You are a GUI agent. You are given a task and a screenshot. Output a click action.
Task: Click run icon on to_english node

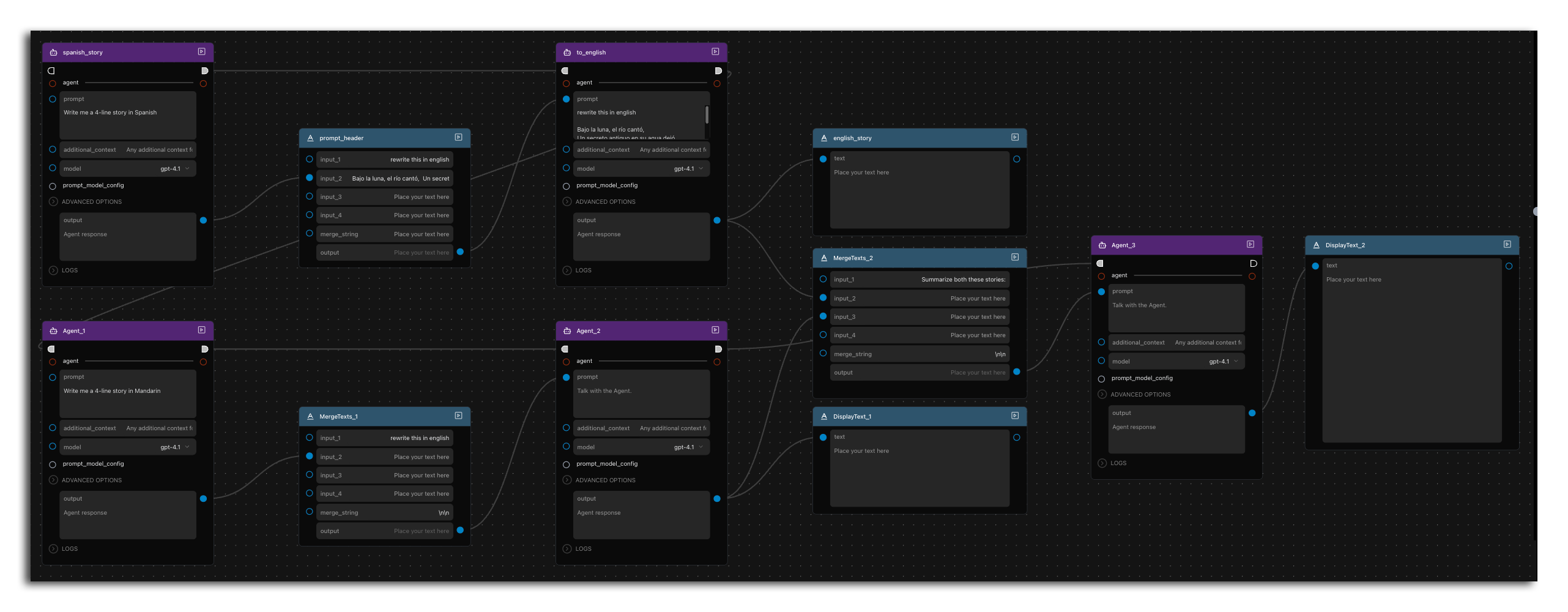[x=715, y=52]
